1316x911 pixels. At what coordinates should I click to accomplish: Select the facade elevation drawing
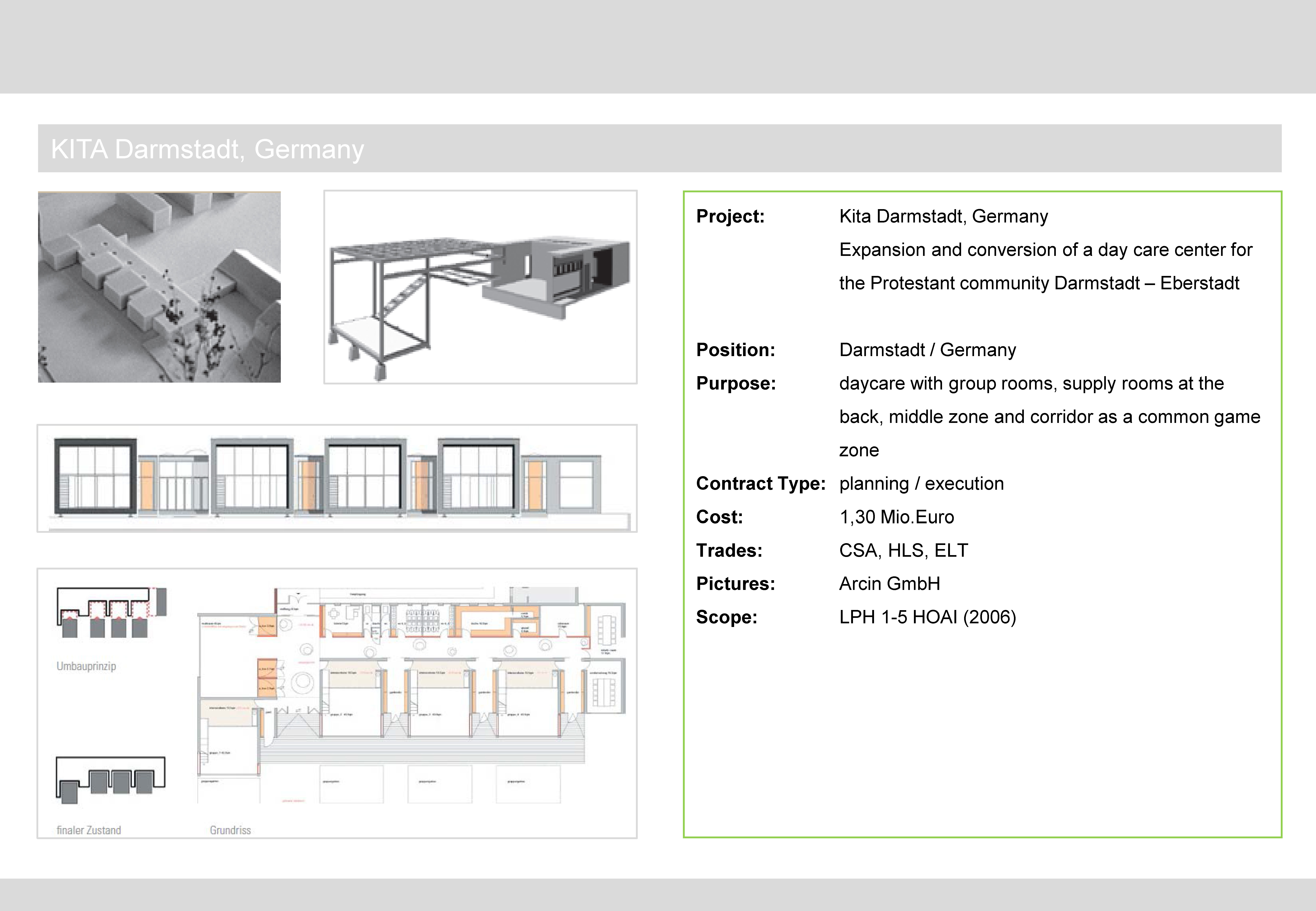[337, 478]
